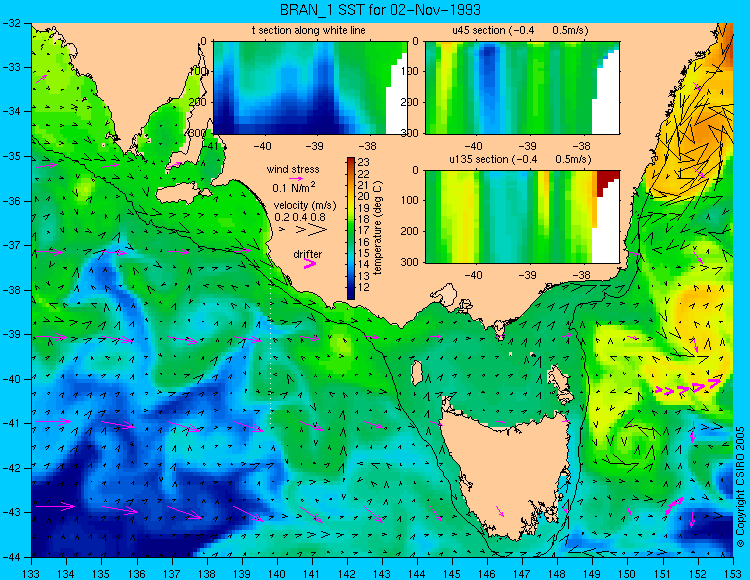Screen dimensions: 750x580
Task: Open the u135 section inset plot
Action: 522,217
